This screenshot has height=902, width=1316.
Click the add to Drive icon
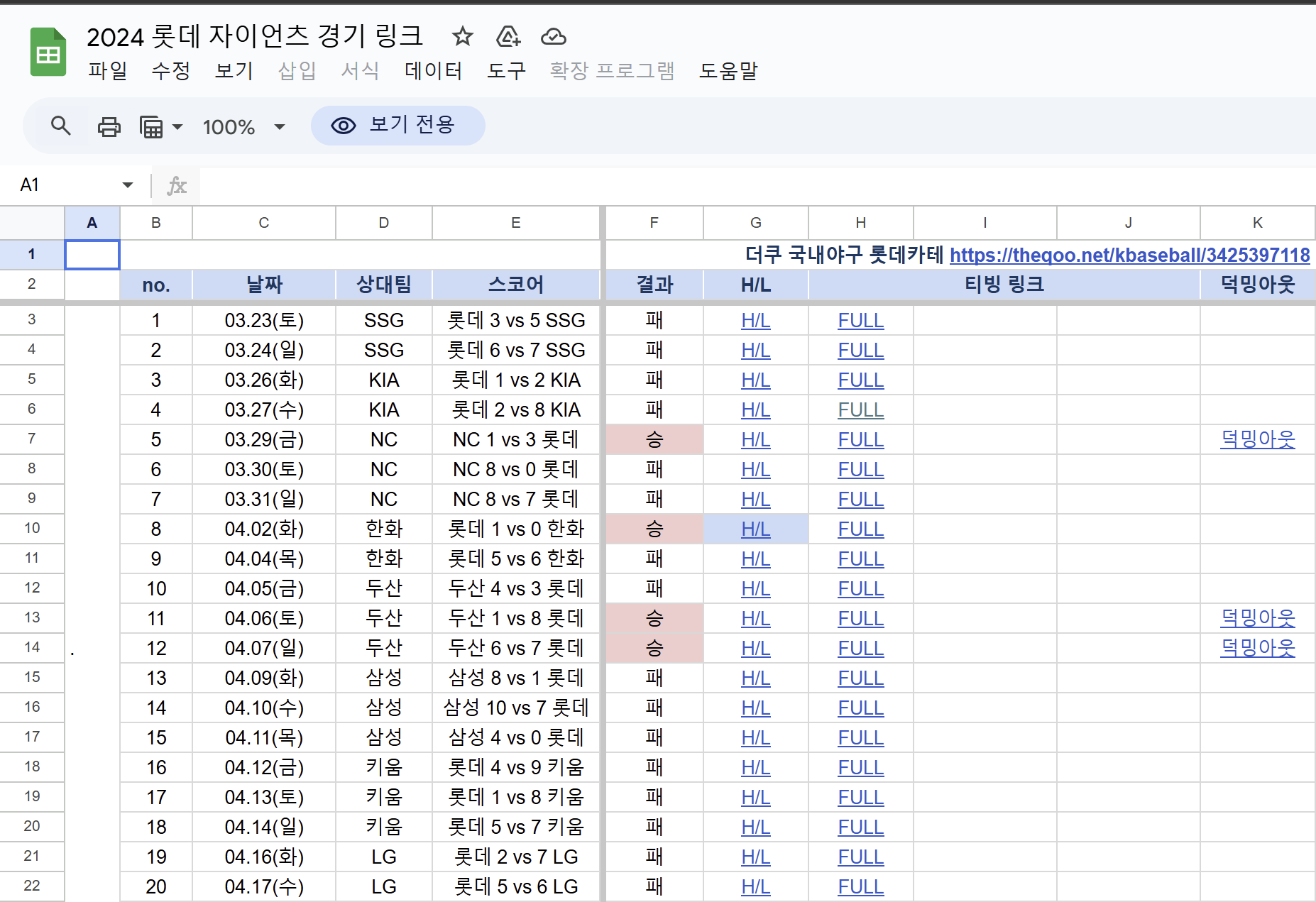point(508,36)
